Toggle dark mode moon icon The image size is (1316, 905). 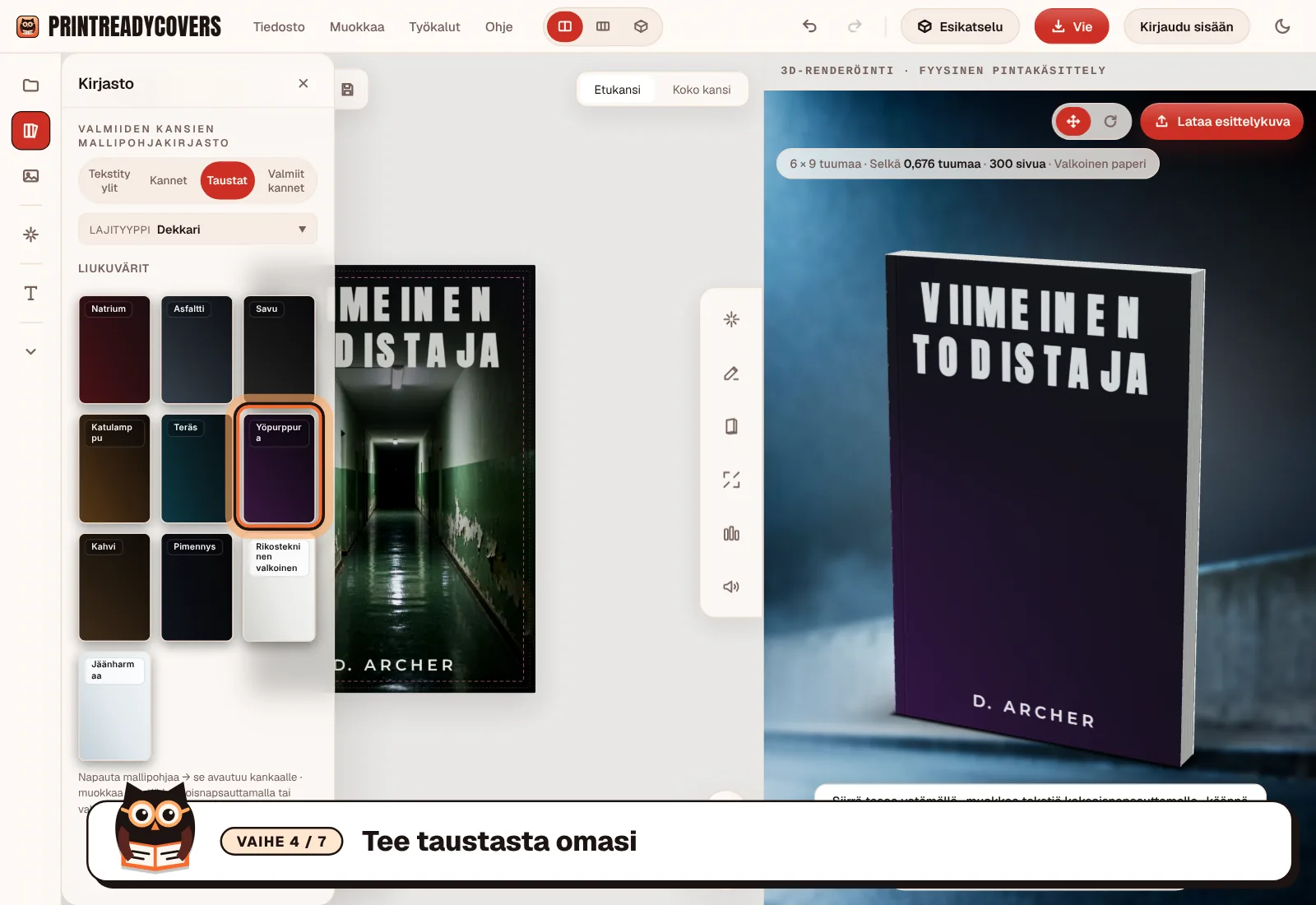(x=1282, y=26)
